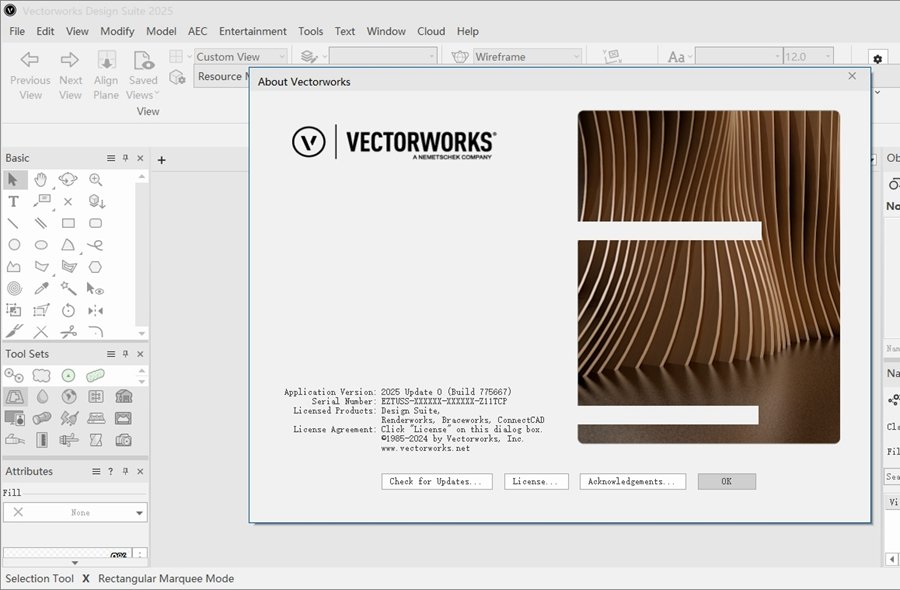900x590 pixels.
Task: Open the File menu
Action: 17,31
